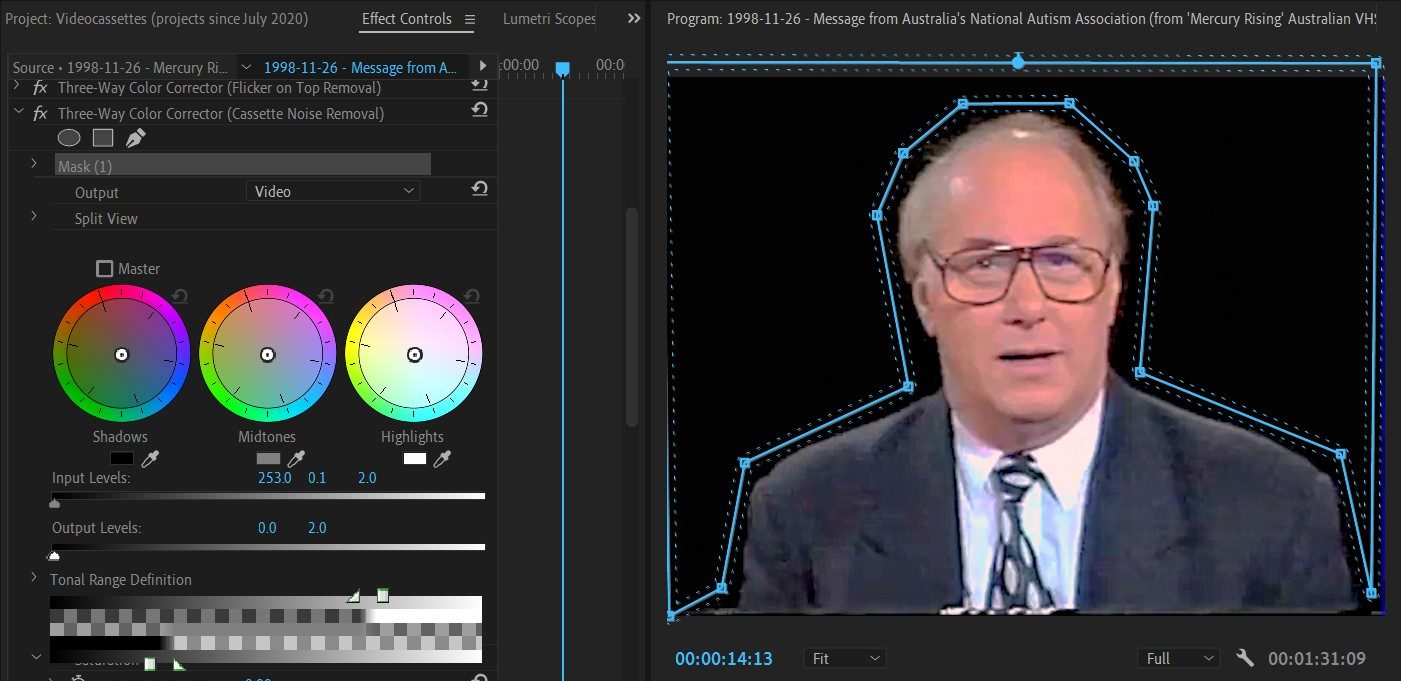Toggle fx on Flicker on Top Removal effect
The image size is (1401, 681).
point(41,88)
